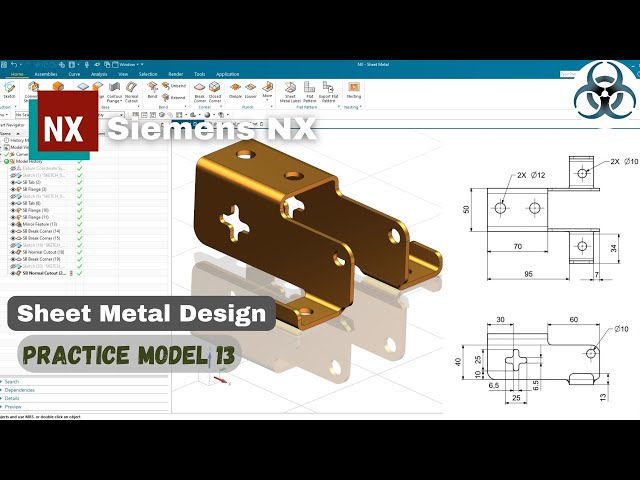This screenshot has width=640, height=480.
Task: Select the last SB Normal Cutout row
Action: coord(44,273)
